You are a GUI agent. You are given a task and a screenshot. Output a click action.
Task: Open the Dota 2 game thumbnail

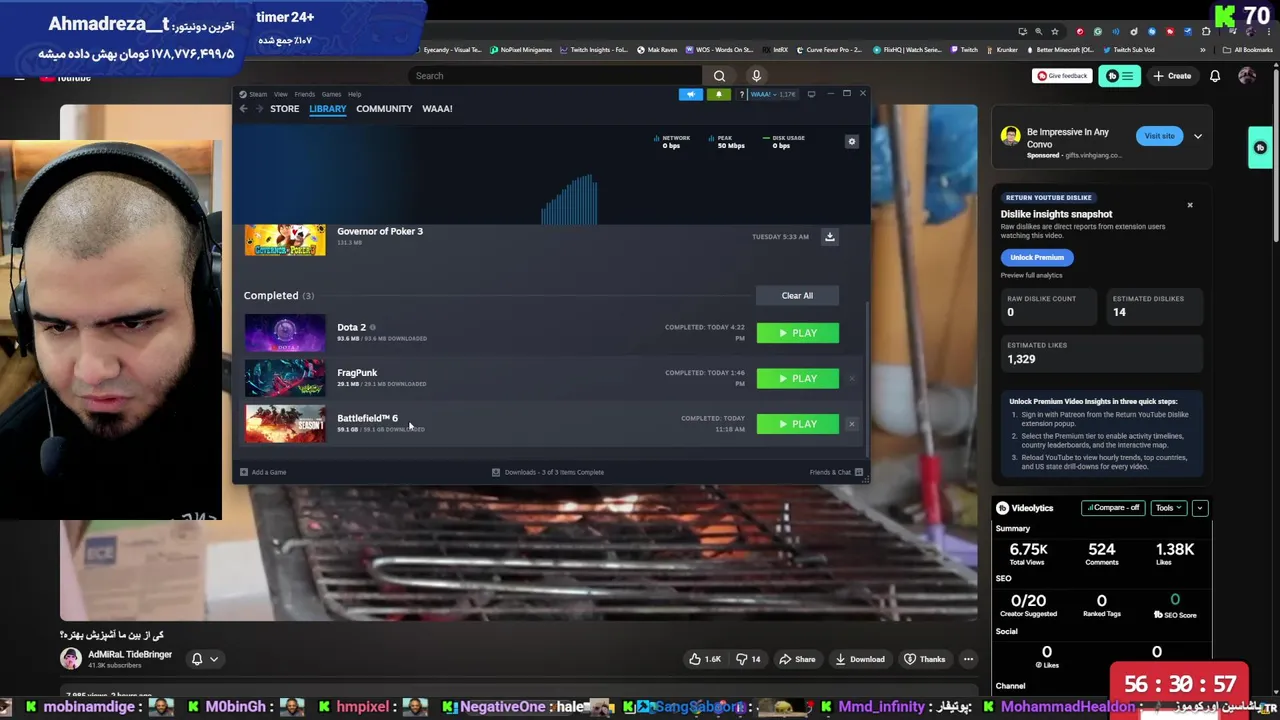pyautogui.click(x=285, y=333)
